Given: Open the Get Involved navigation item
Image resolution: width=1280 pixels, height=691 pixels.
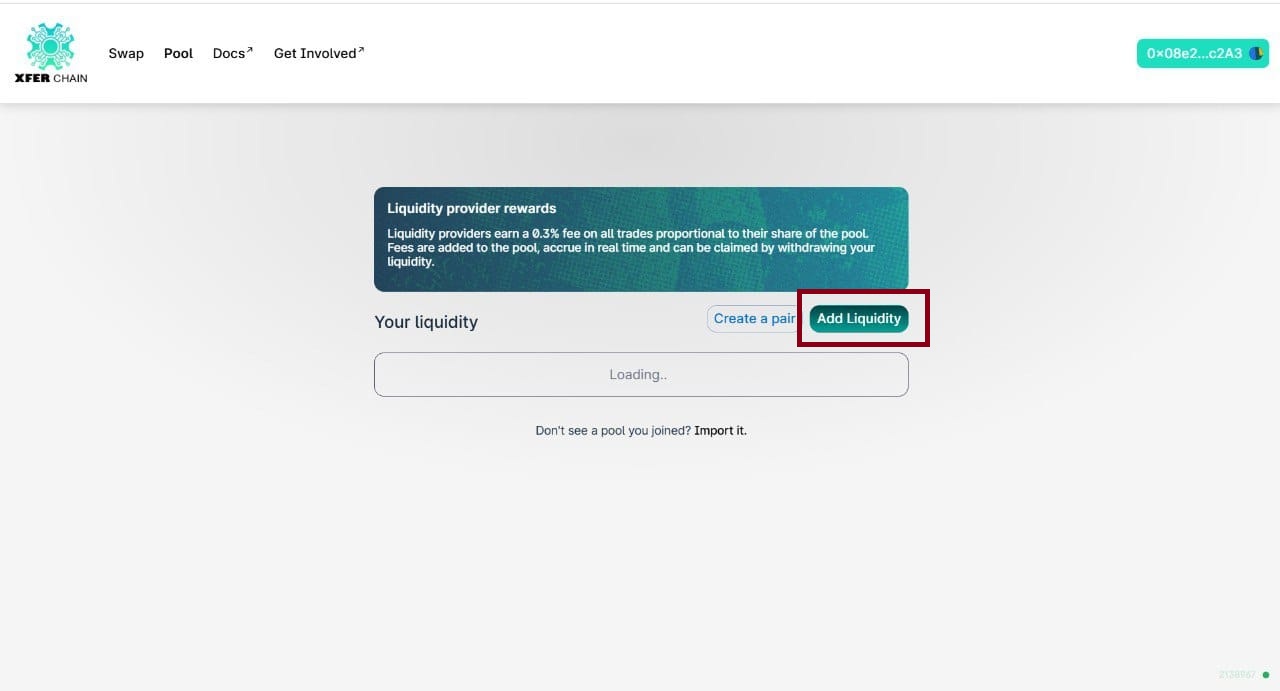Looking at the screenshot, I should tap(313, 53).
